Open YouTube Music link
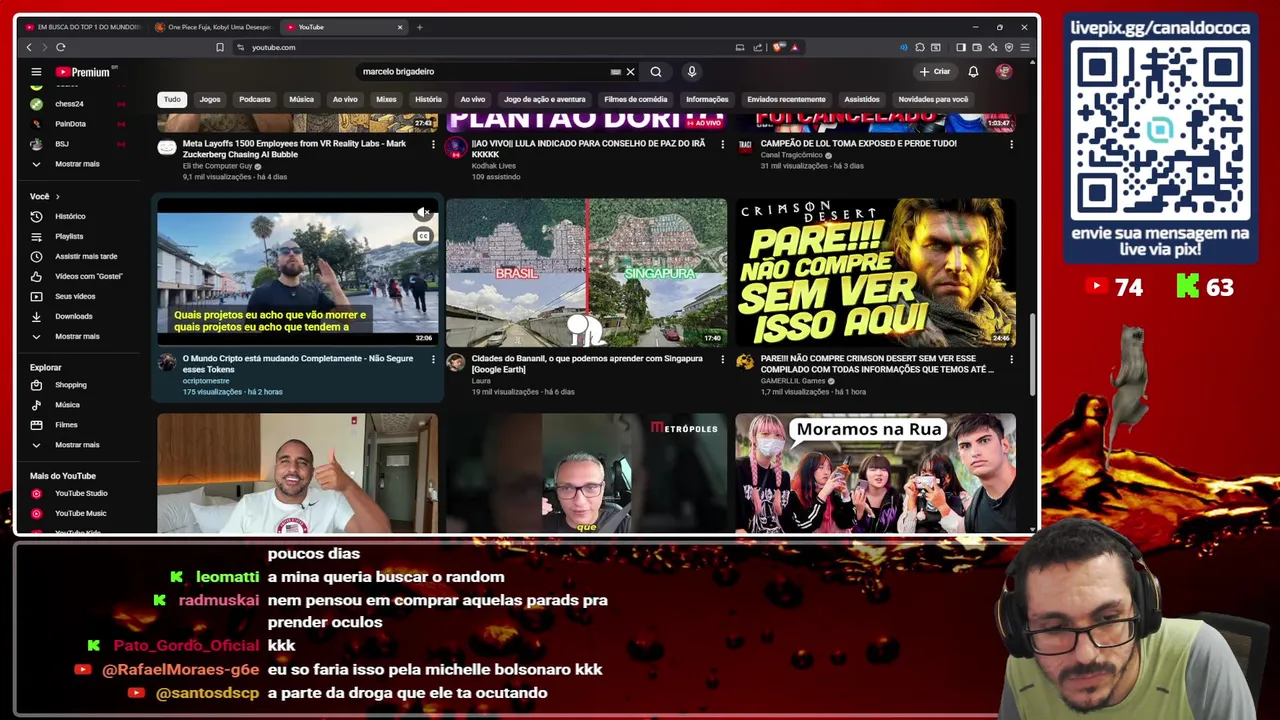The image size is (1280, 720). [x=78, y=513]
